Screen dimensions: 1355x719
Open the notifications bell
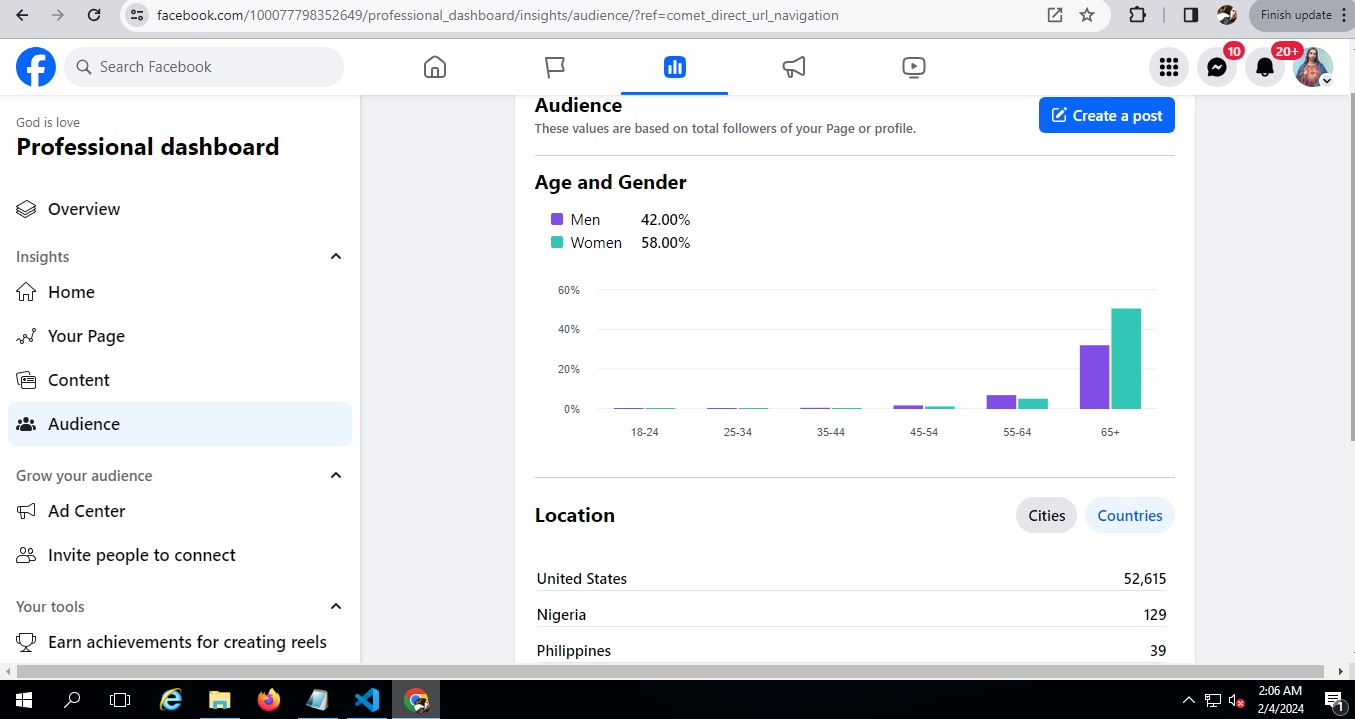coord(1264,67)
